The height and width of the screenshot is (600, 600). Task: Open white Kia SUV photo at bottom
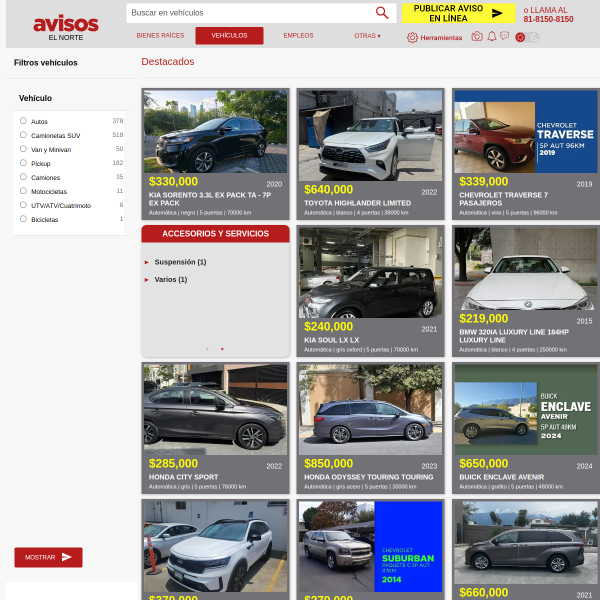click(215, 546)
